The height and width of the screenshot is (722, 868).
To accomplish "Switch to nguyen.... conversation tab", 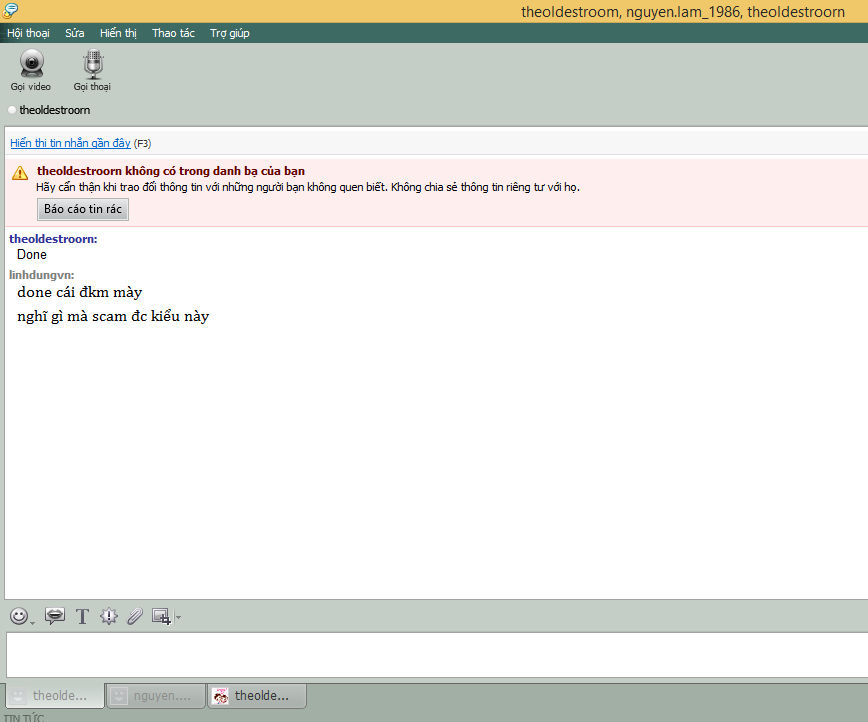I will [155, 695].
